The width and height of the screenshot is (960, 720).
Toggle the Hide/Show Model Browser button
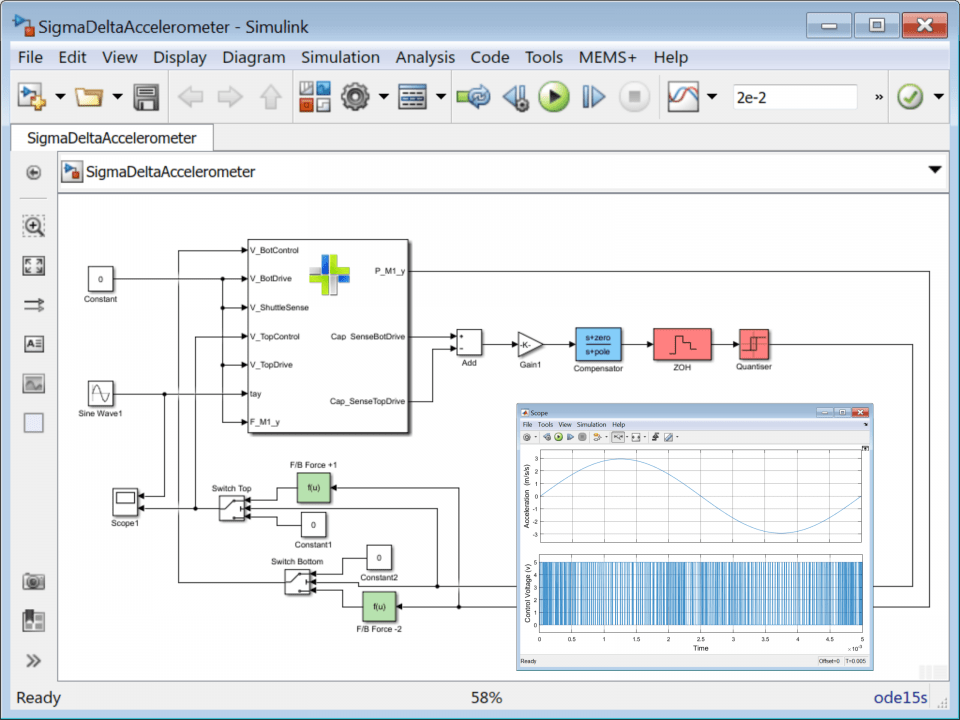pyautogui.click(x=34, y=661)
